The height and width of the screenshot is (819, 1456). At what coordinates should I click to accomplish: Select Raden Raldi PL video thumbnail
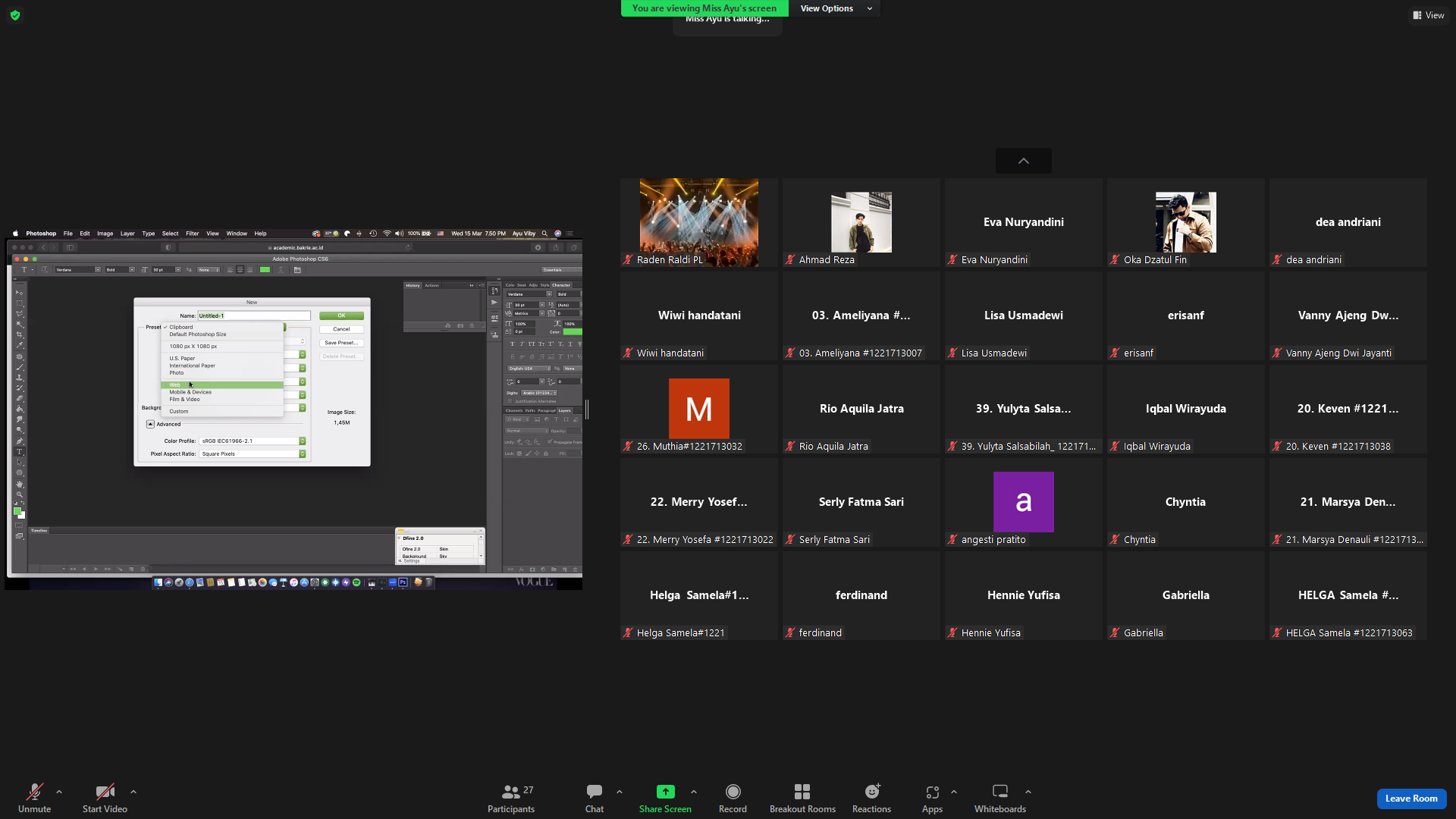click(x=699, y=223)
